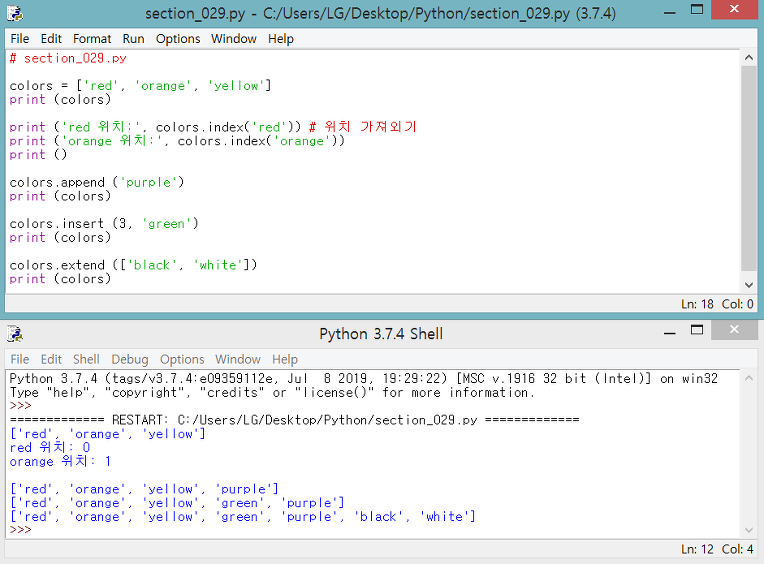Click the Shell output ending with 'white']
764x564 pixels.
243,517
